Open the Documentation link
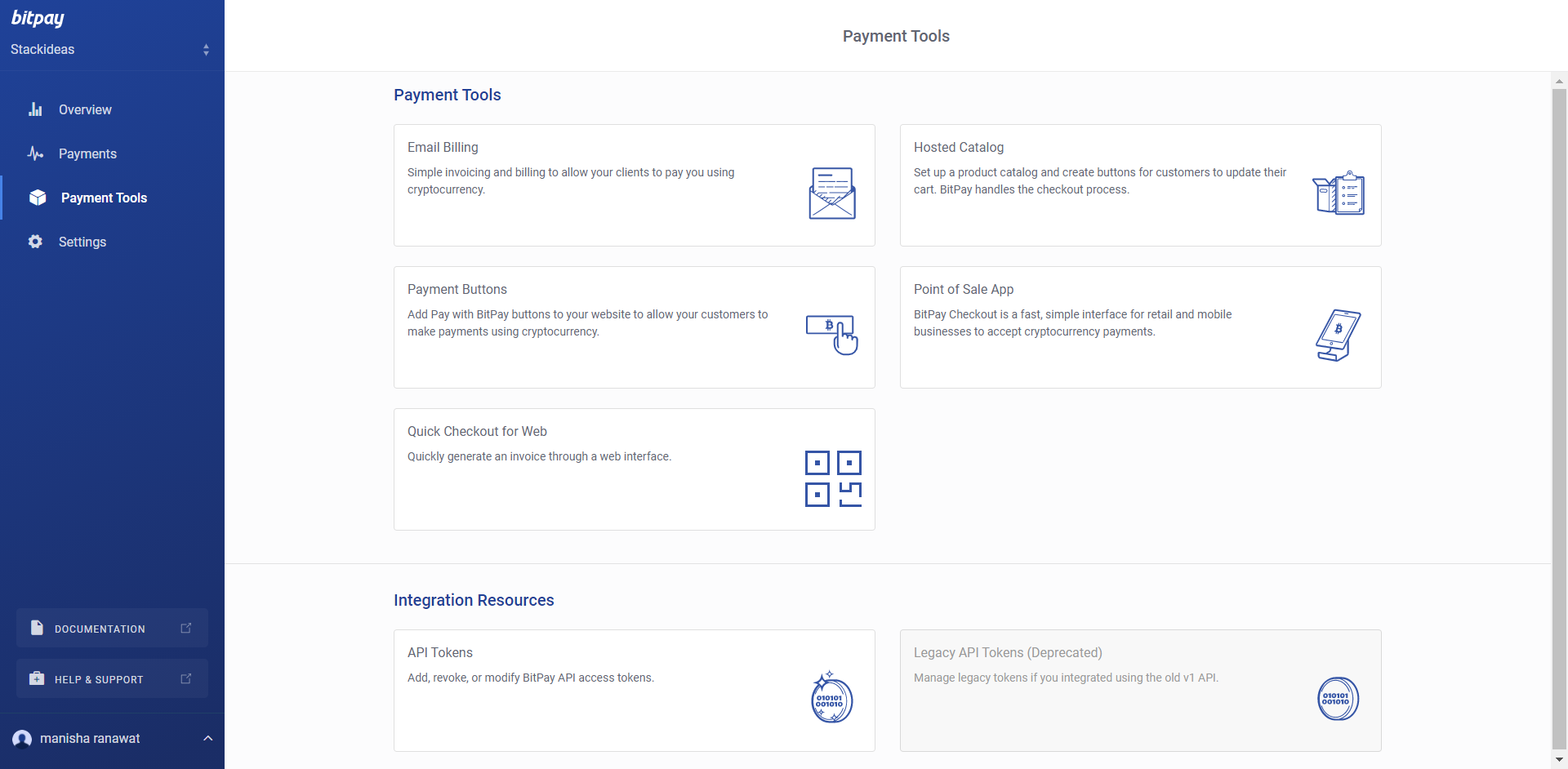This screenshot has width=1568, height=769. click(112, 628)
